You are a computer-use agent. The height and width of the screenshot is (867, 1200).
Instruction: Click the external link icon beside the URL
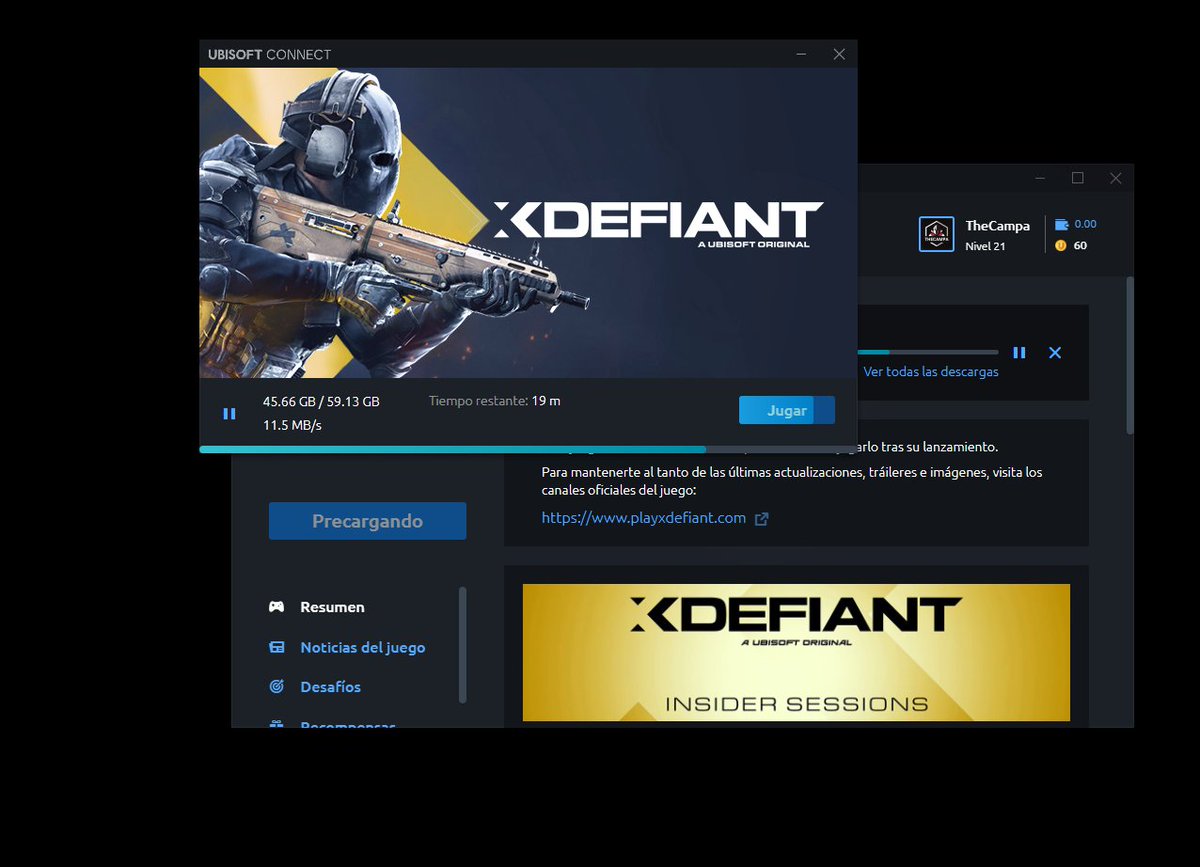761,519
